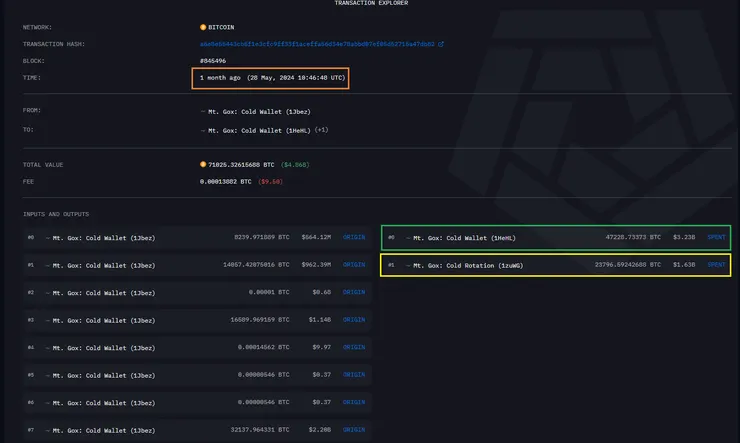Click the amount 8239.971889 BTC

(x=262, y=237)
